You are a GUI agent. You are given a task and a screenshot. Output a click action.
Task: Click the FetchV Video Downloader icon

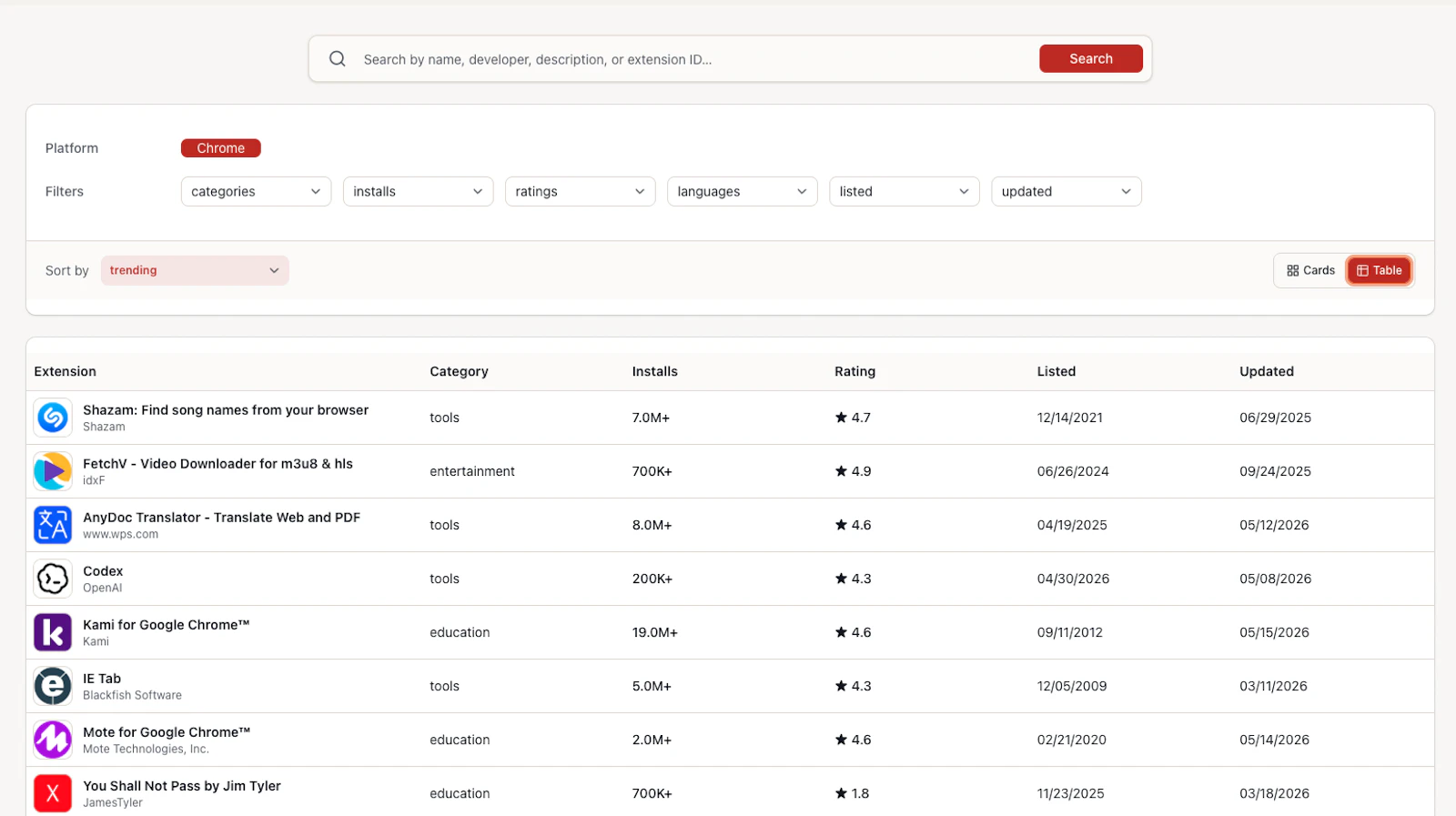pos(53,471)
